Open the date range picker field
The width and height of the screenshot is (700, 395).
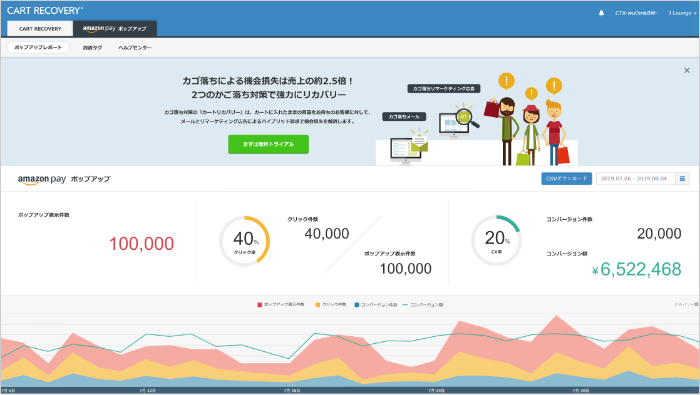(x=635, y=179)
